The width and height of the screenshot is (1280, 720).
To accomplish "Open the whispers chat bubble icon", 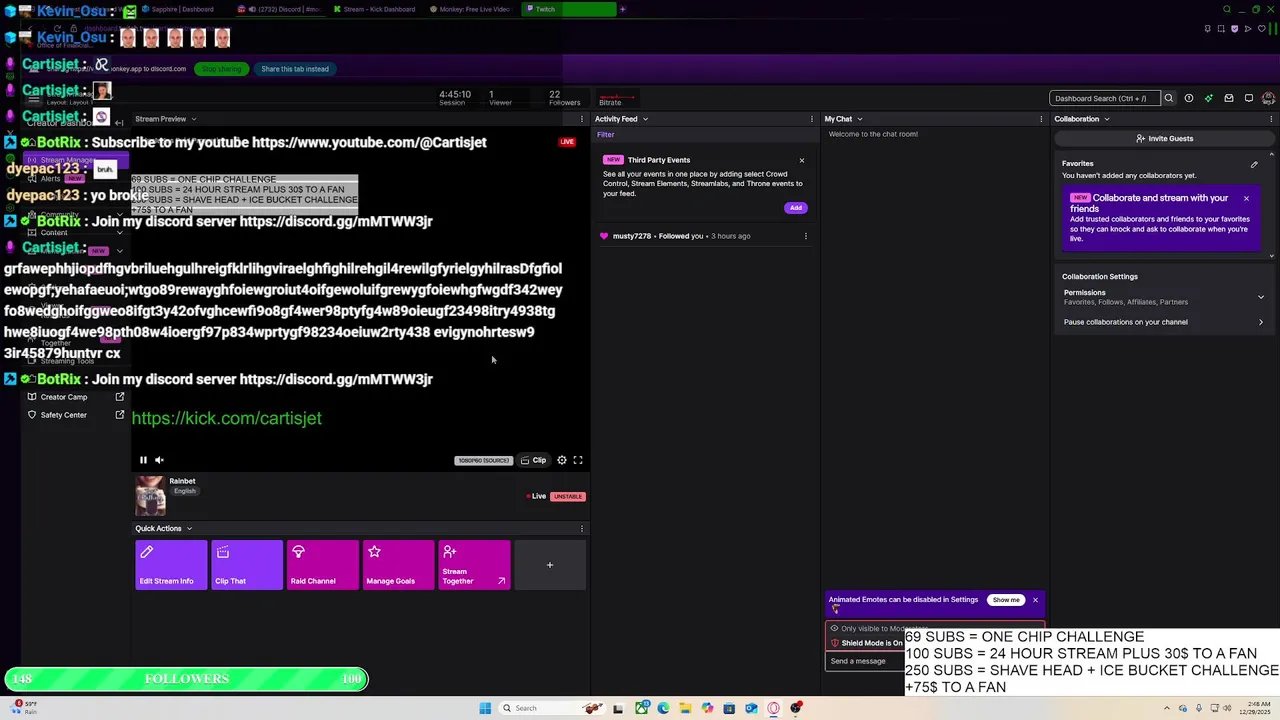I will (x=1249, y=98).
